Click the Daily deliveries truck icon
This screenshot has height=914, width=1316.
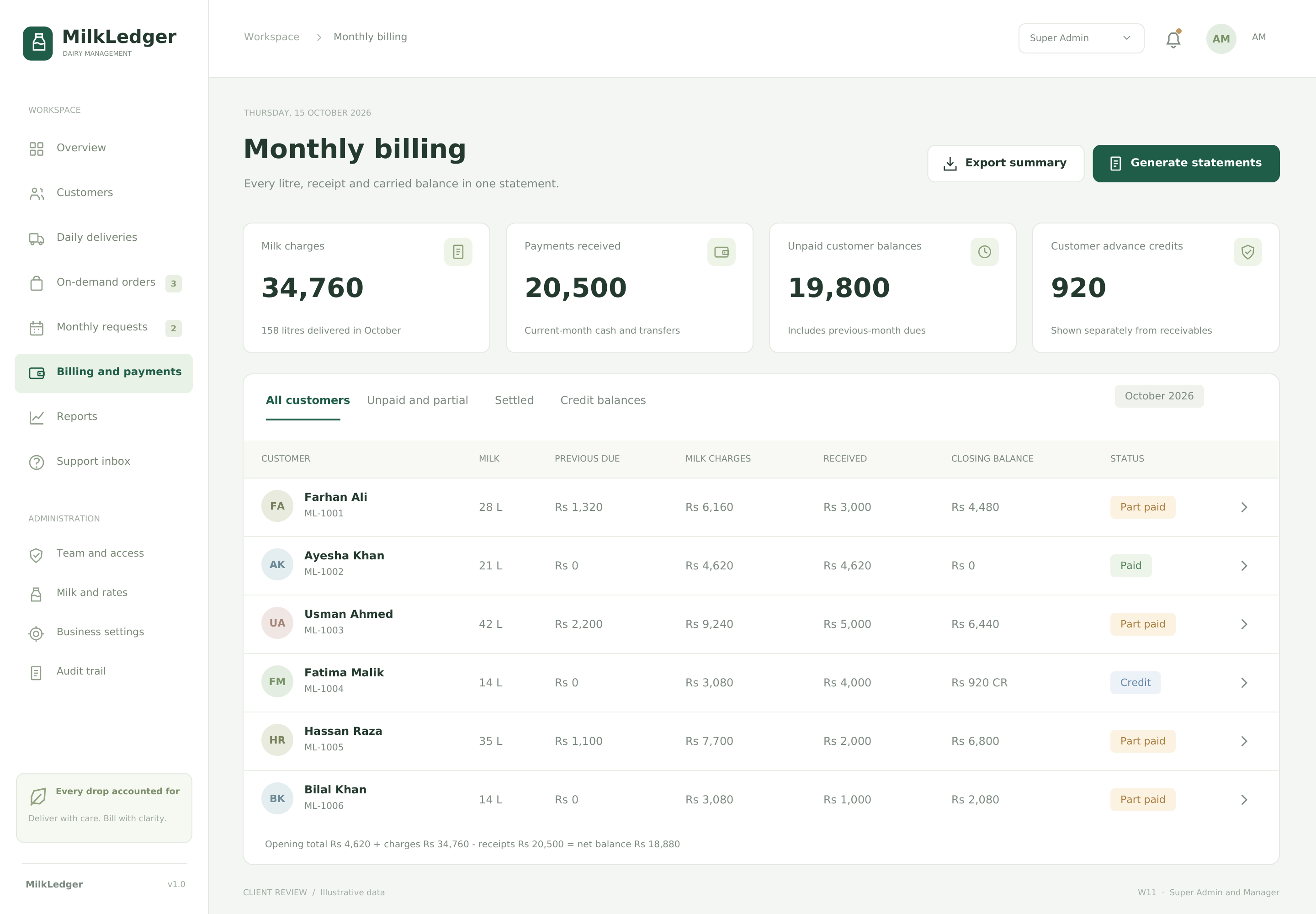(36, 238)
